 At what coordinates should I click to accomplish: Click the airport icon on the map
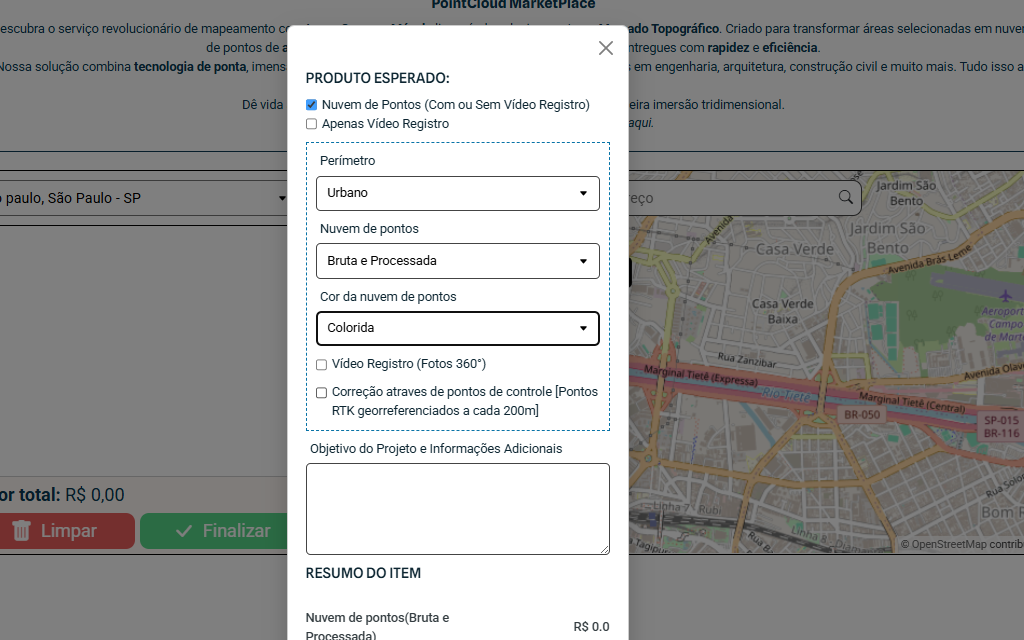(1005, 296)
